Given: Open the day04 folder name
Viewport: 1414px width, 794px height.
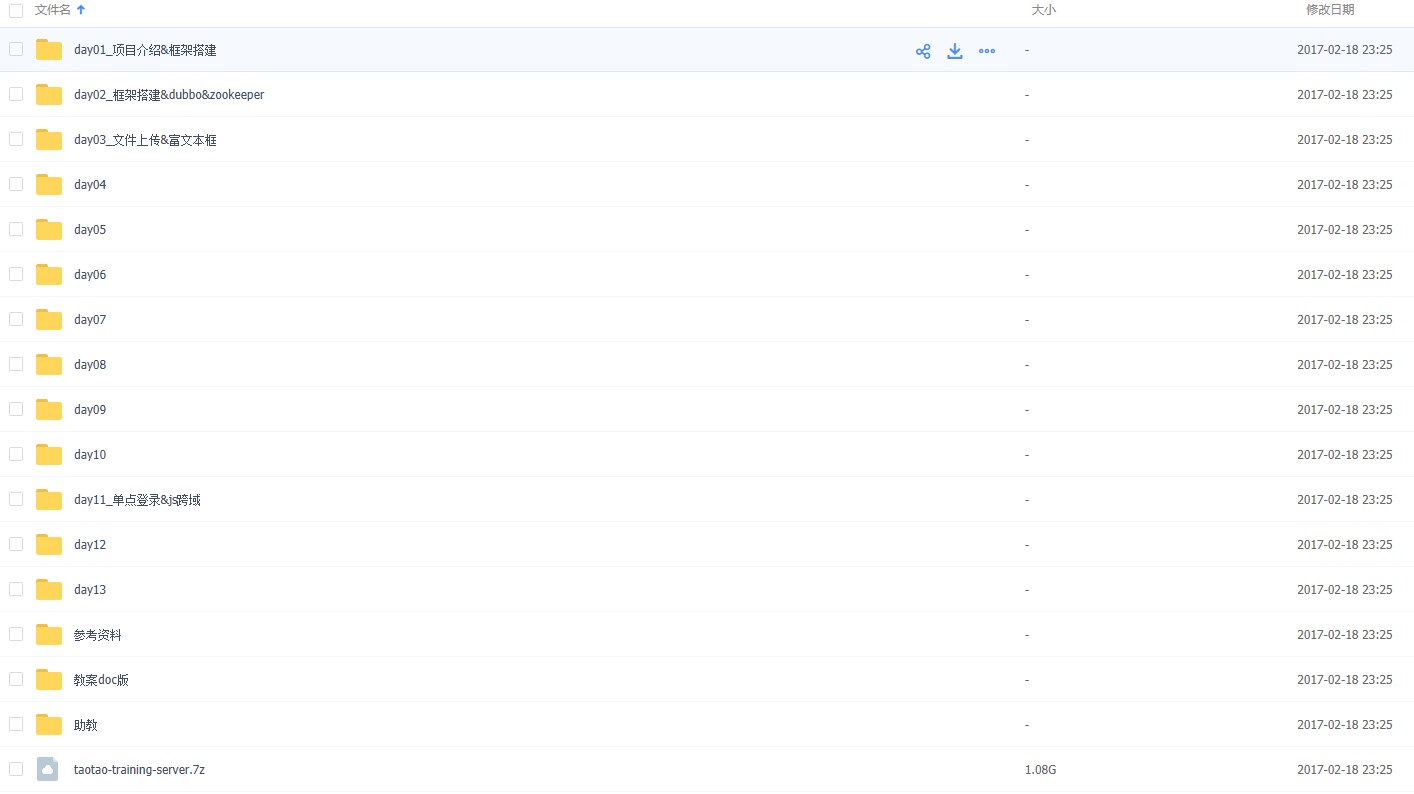Looking at the screenshot, I should pos(90,185).
